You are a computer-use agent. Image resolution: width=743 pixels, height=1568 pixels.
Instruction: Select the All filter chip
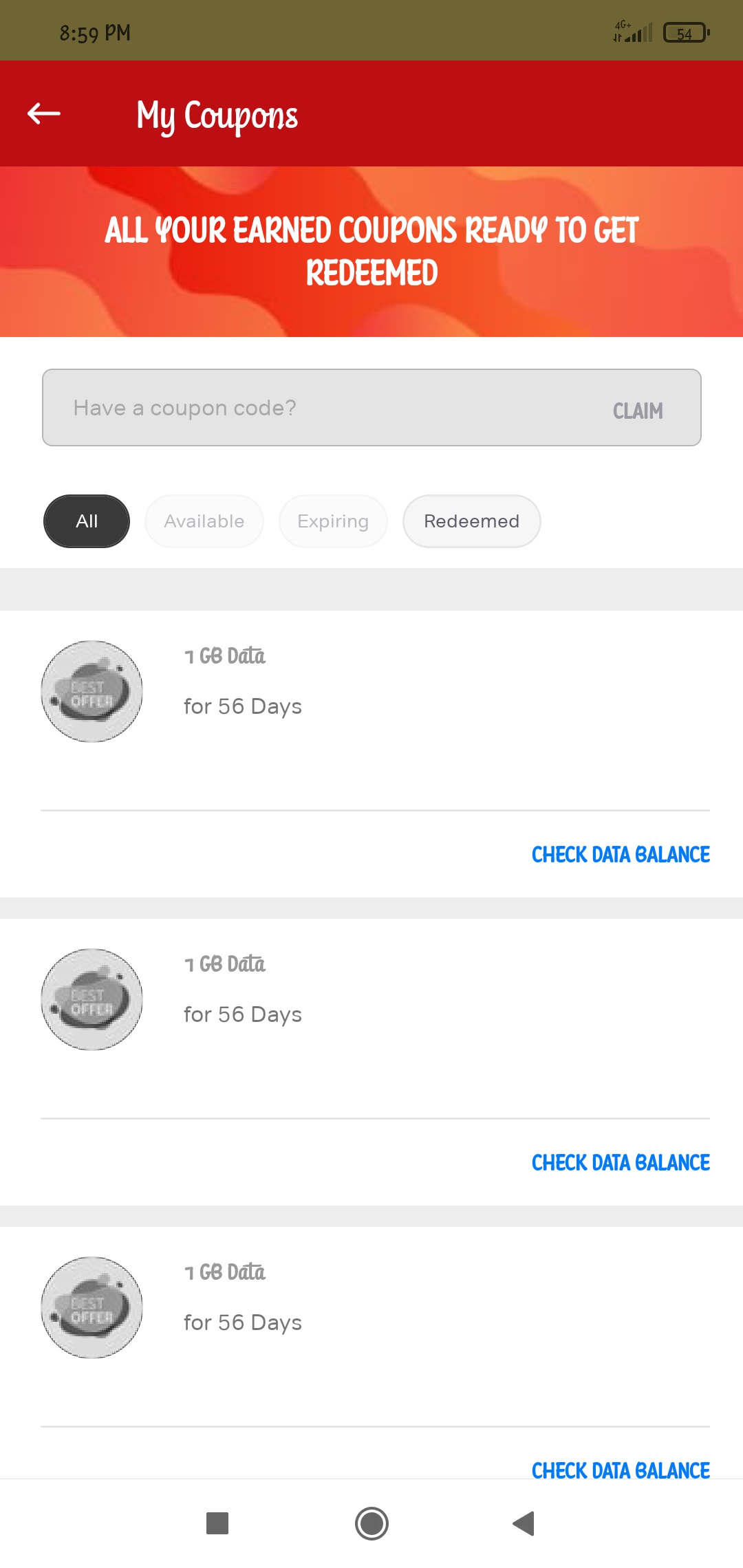(87, 521)
